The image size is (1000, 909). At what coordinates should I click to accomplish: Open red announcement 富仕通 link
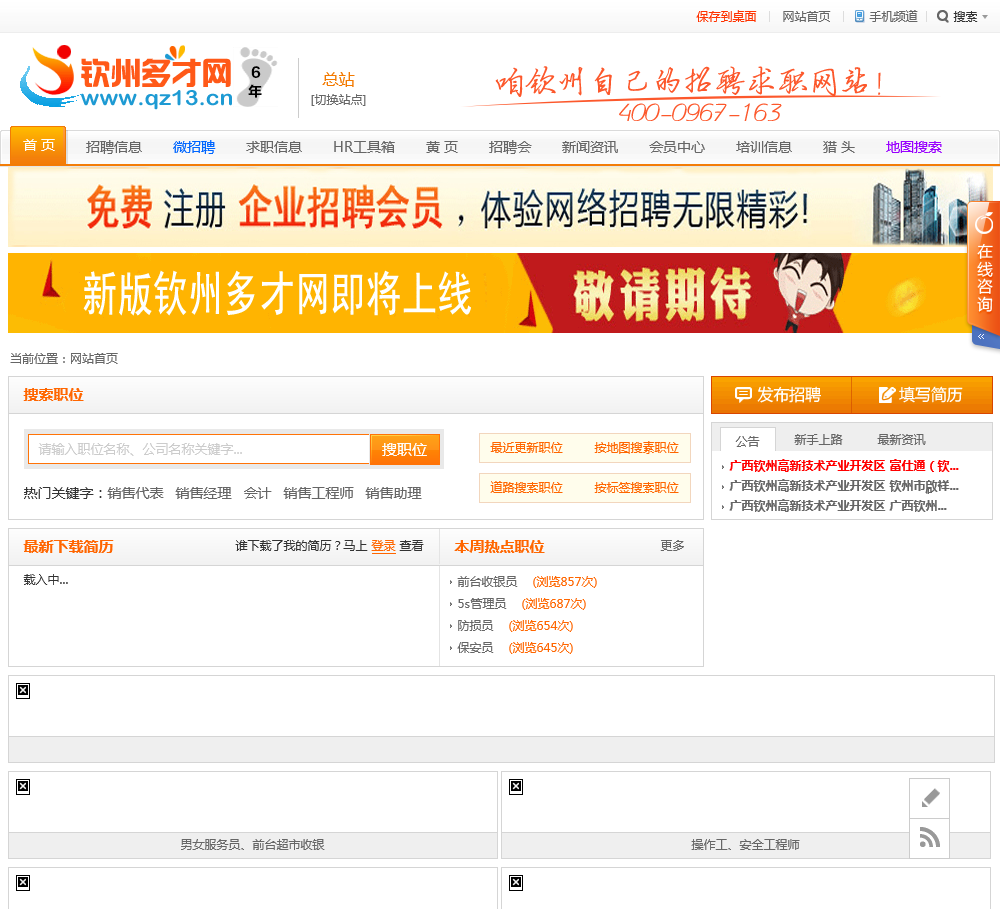844,466
